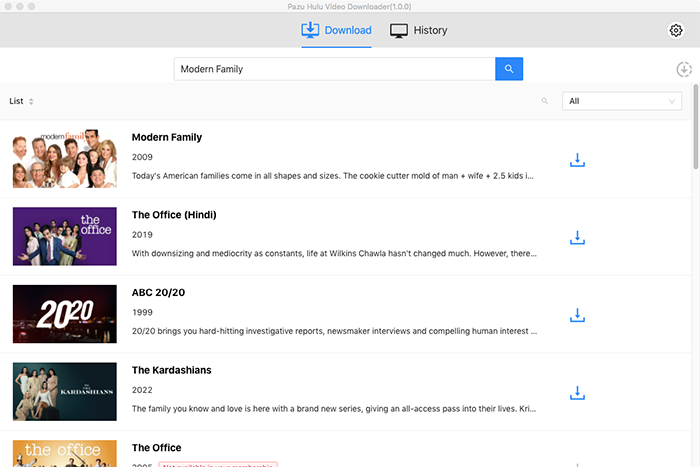Switch to the History tab

pyautogui.click(x=418, y=30)
